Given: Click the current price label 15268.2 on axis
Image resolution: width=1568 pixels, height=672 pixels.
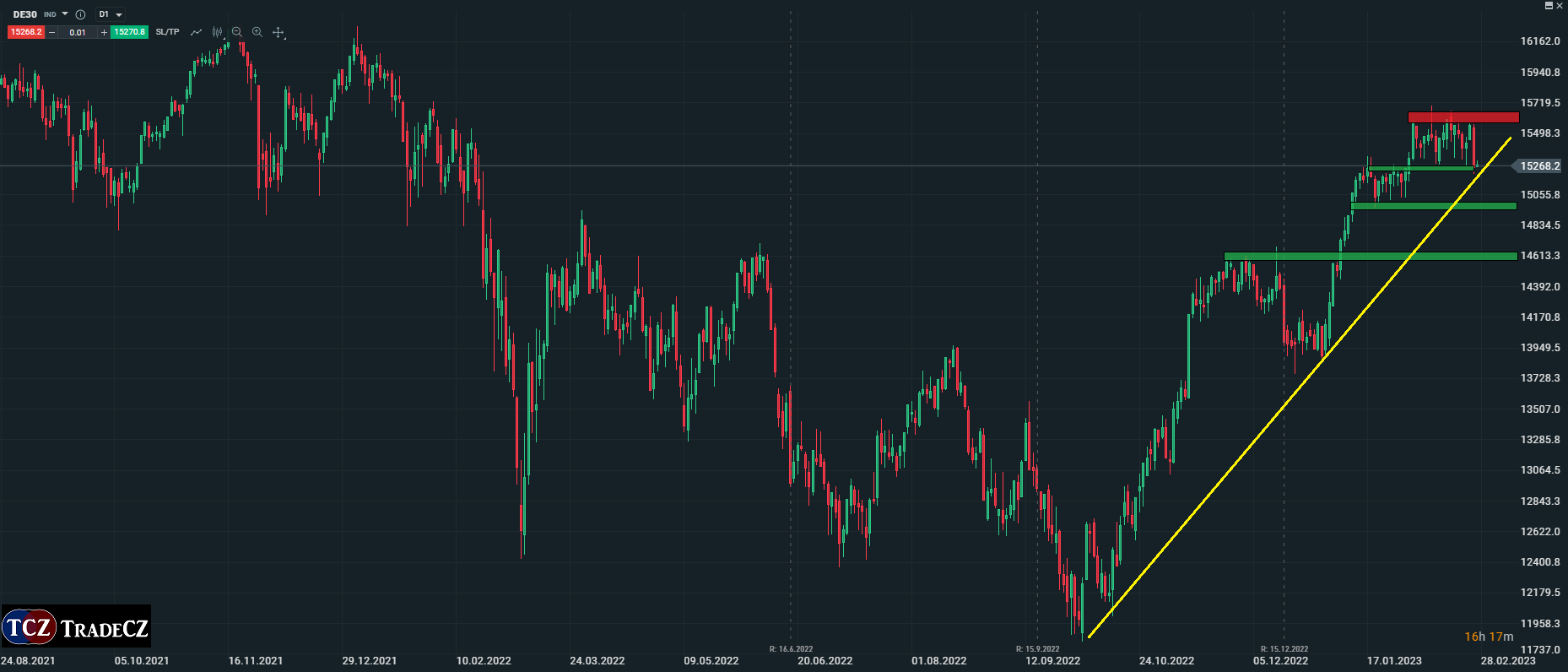Looking at the screenshot, I should pyautogui.click(x=1539, y=166).
